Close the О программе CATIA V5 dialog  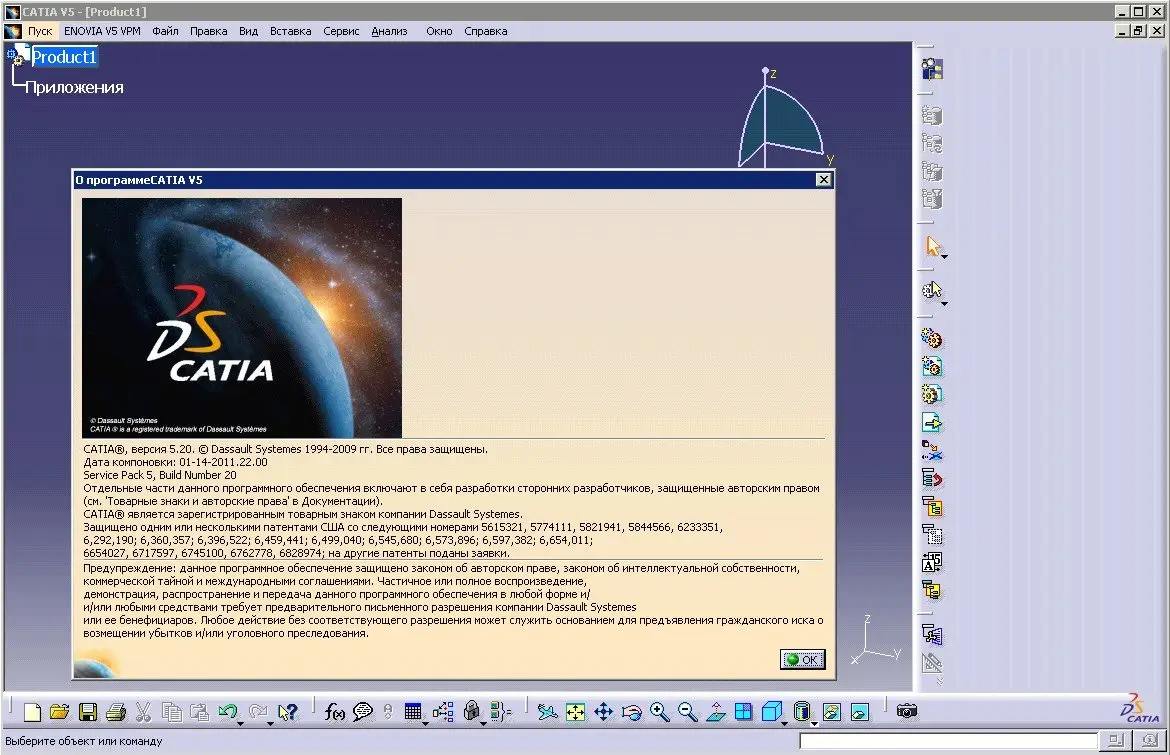point(823,180)
